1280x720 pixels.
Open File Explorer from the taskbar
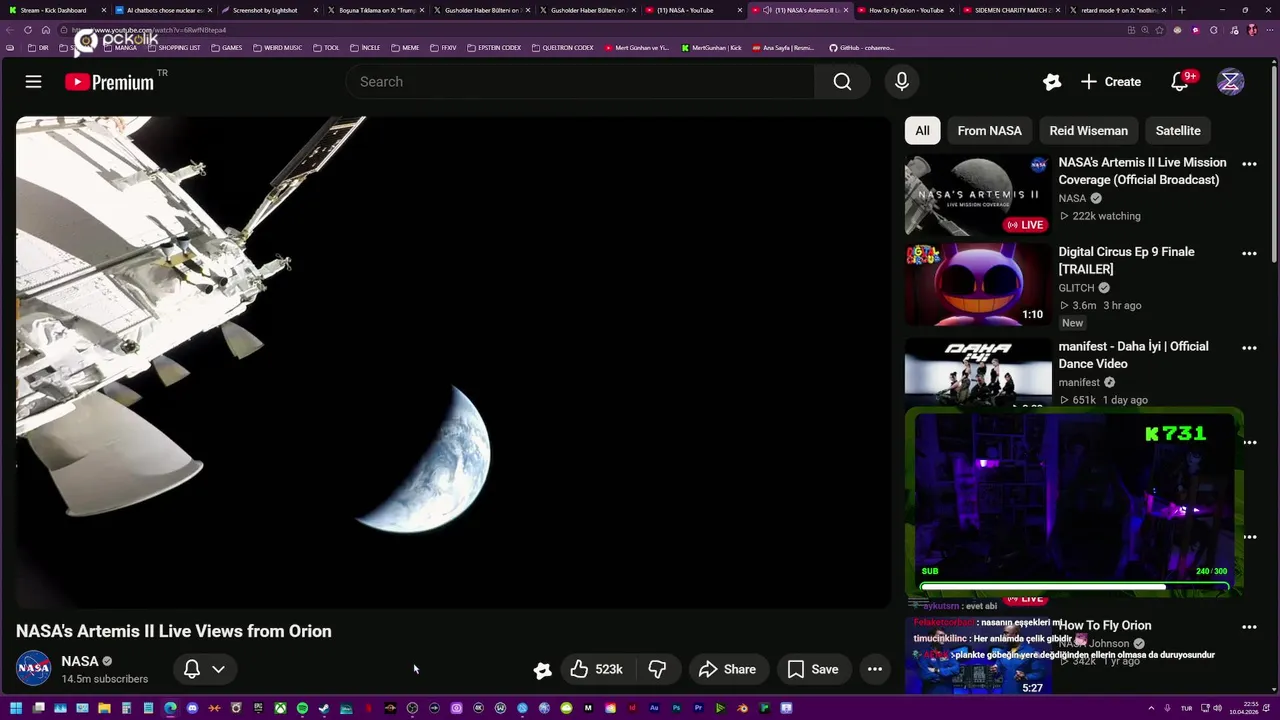pyautogui.click(x=104, y=708)
